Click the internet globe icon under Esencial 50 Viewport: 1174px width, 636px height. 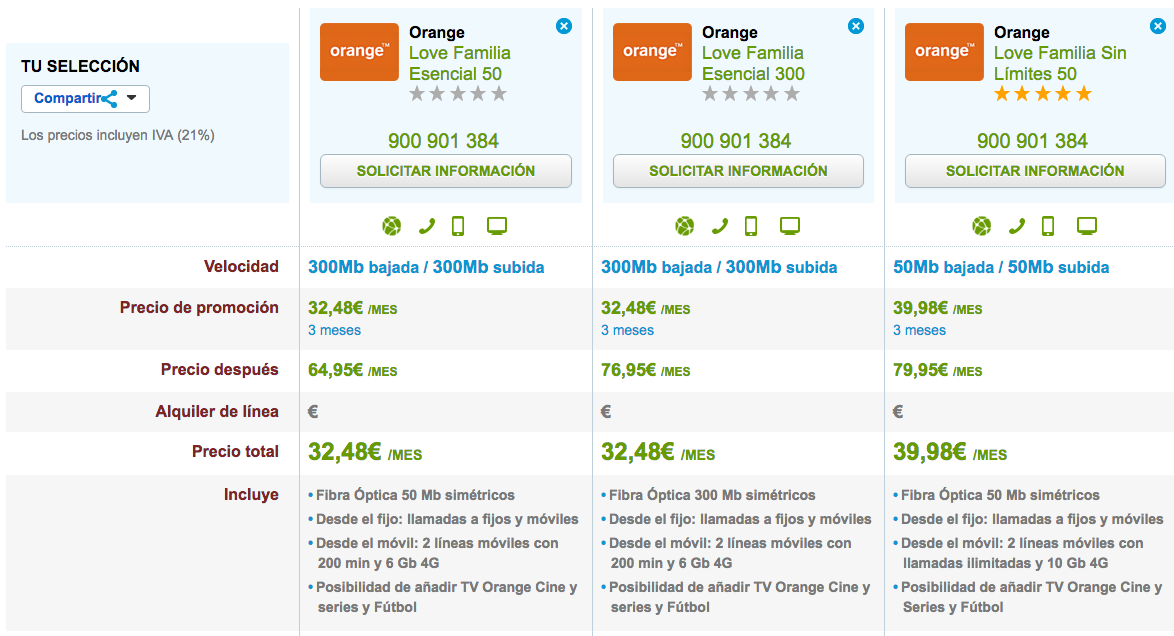pos(392,226)
